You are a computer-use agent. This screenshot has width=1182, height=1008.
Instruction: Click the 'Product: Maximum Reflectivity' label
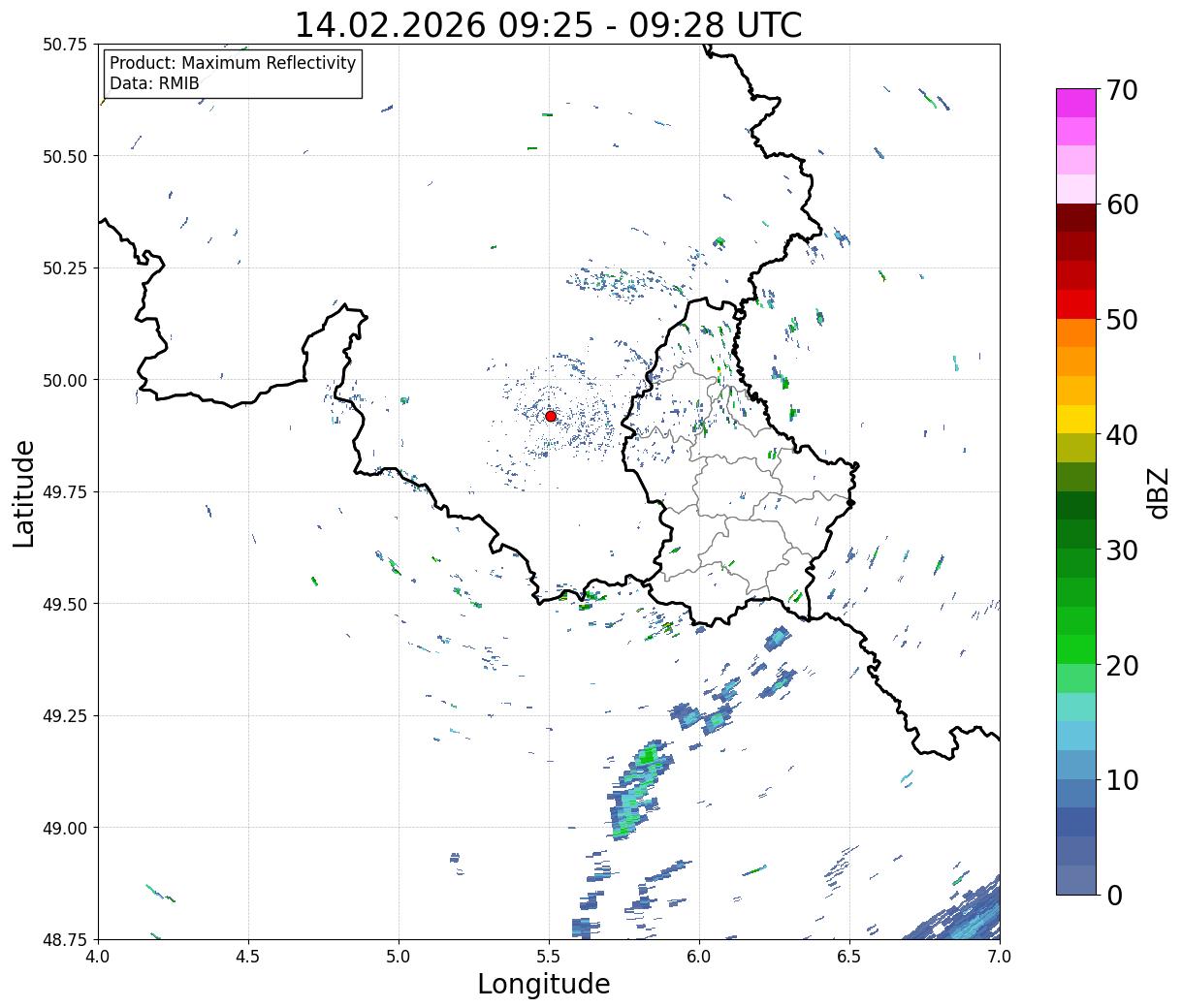pos(233,63)
